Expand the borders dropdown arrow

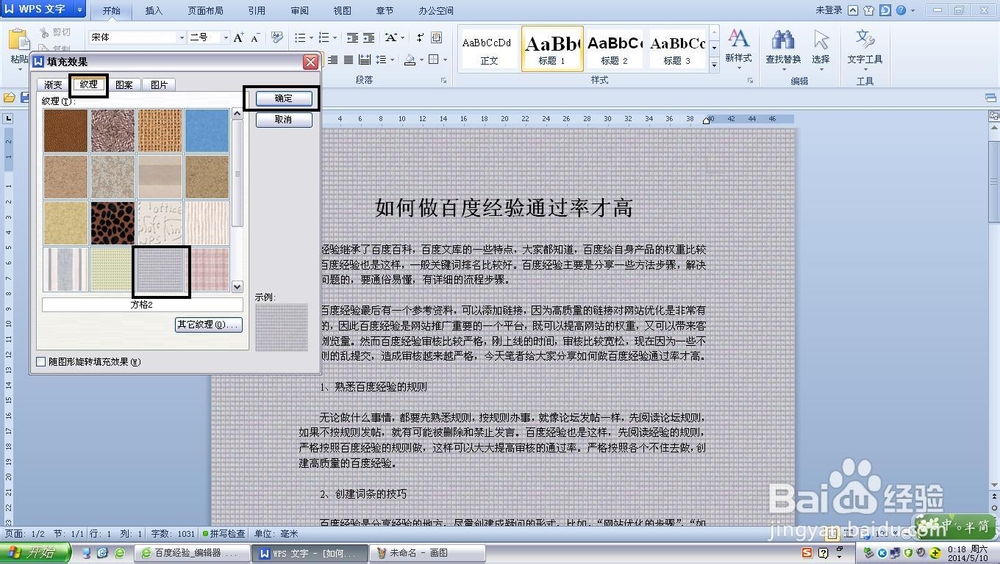click(445, 60)
